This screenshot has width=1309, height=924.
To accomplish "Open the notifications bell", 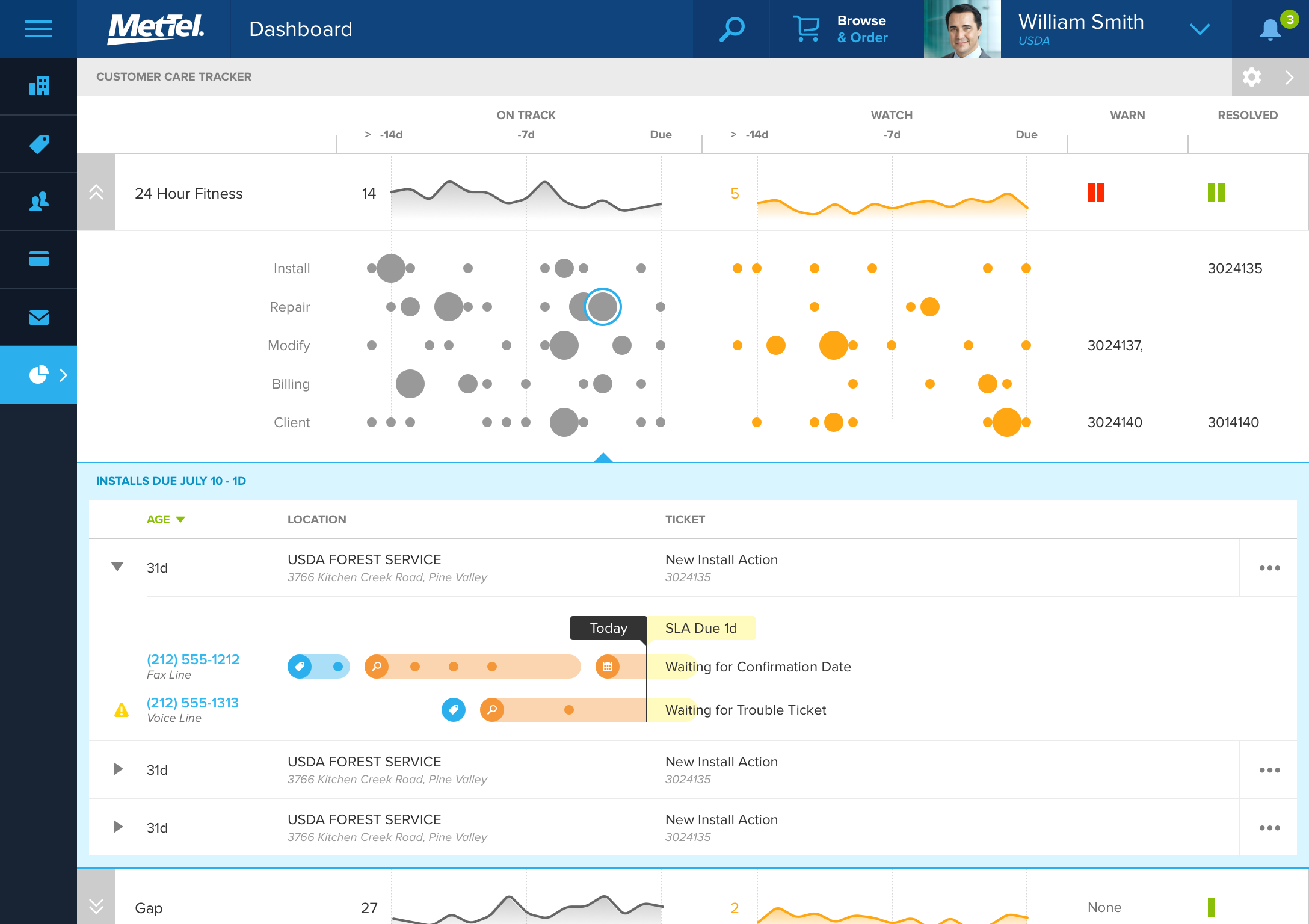I will click(1270, 29).
